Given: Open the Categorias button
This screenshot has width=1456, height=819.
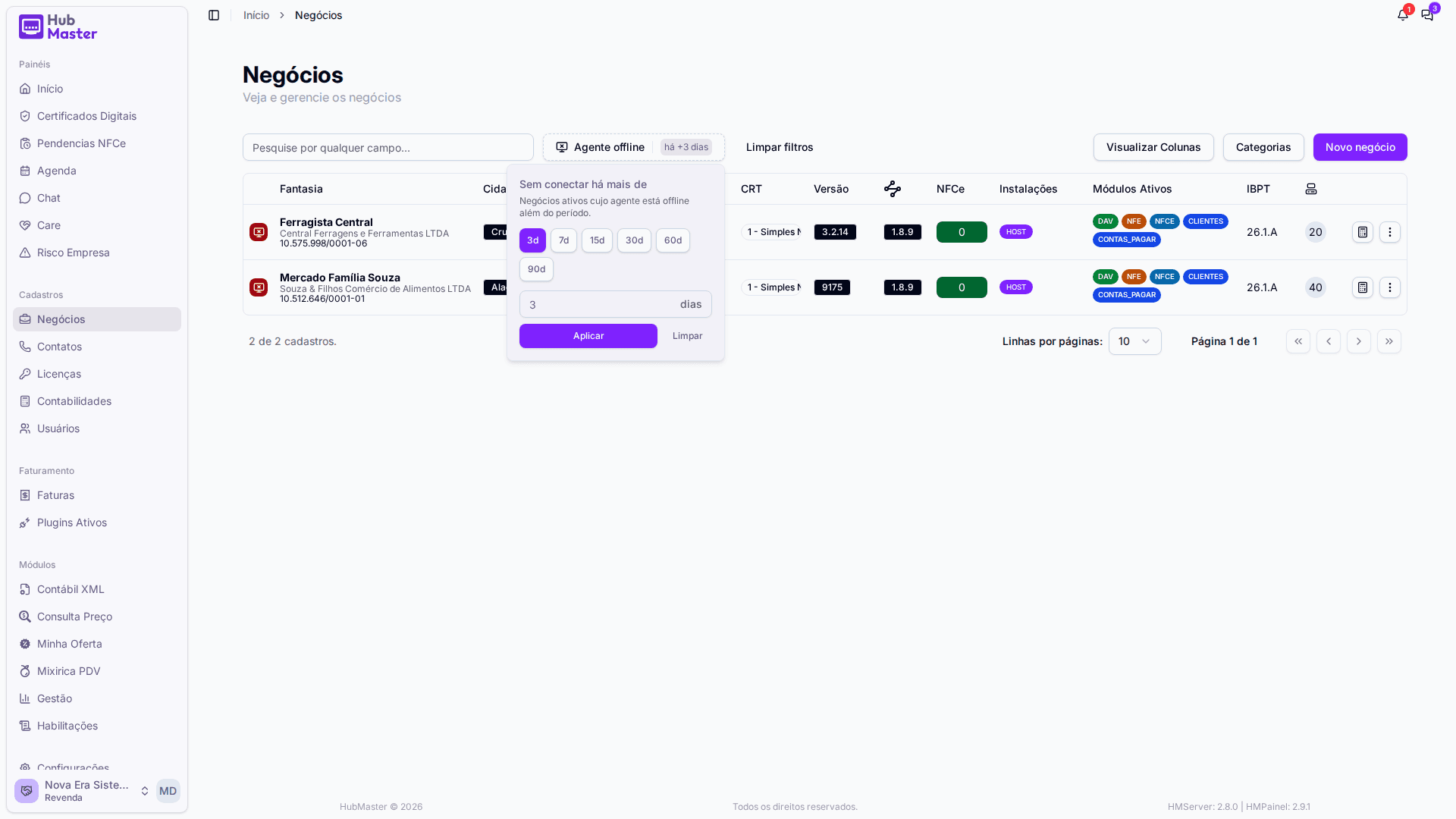Looking at the screenshot, I should pyautogui.click(x=1263, y=147).
